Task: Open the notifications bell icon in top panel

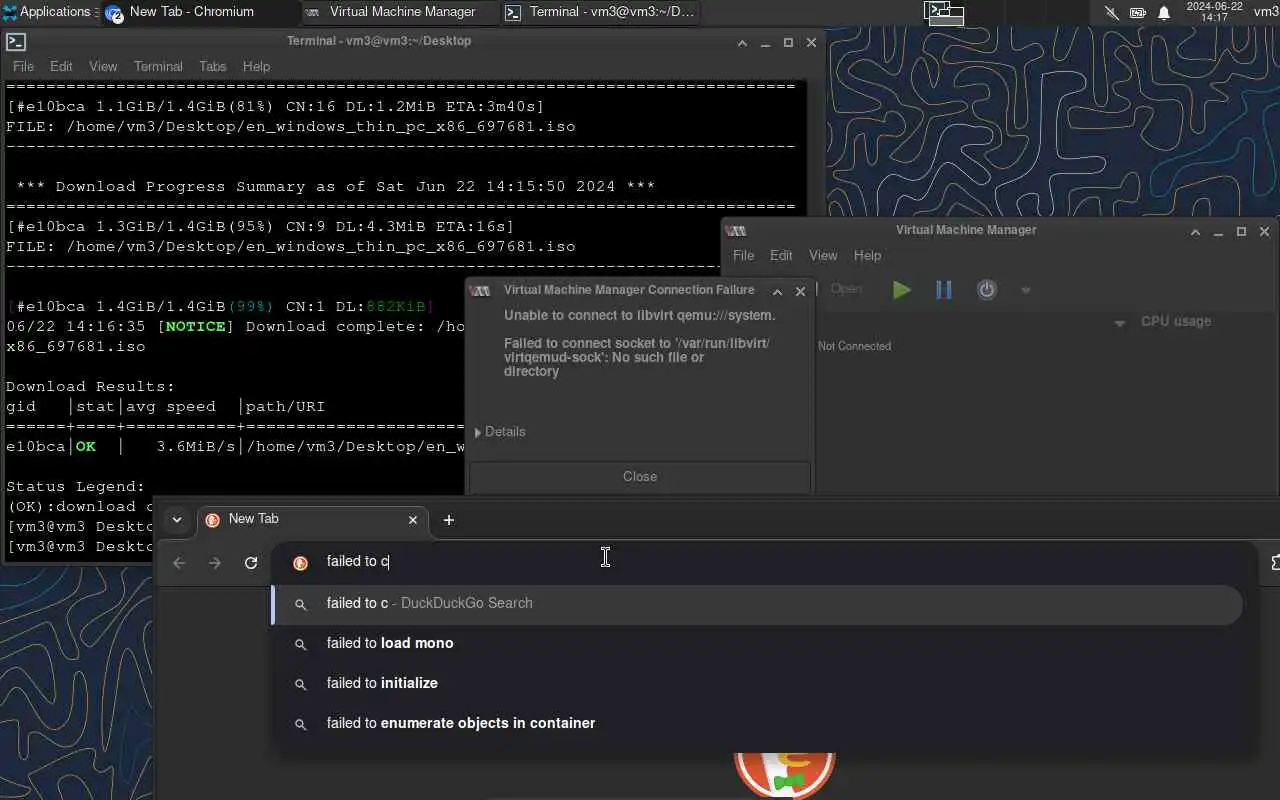Action: [x=1164, y=13]
